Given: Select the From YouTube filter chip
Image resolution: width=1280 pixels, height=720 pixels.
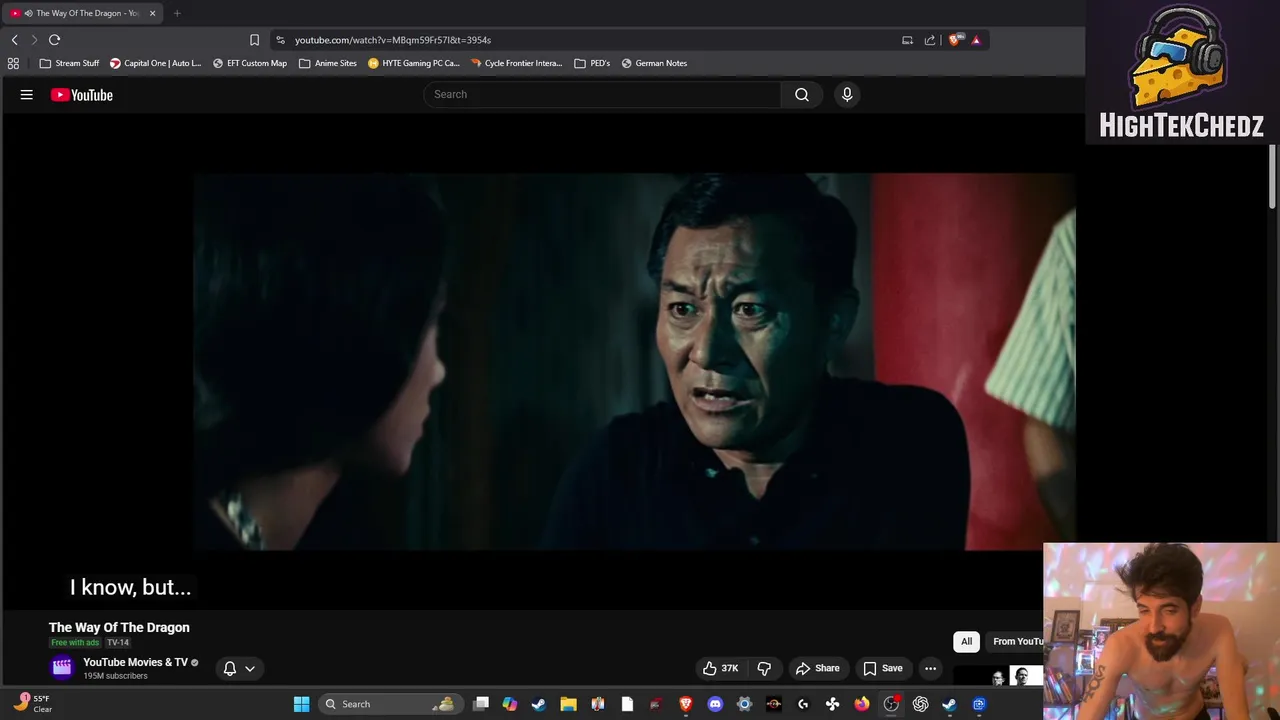Looking at the screenshot, I should (x=1015, y=641).
